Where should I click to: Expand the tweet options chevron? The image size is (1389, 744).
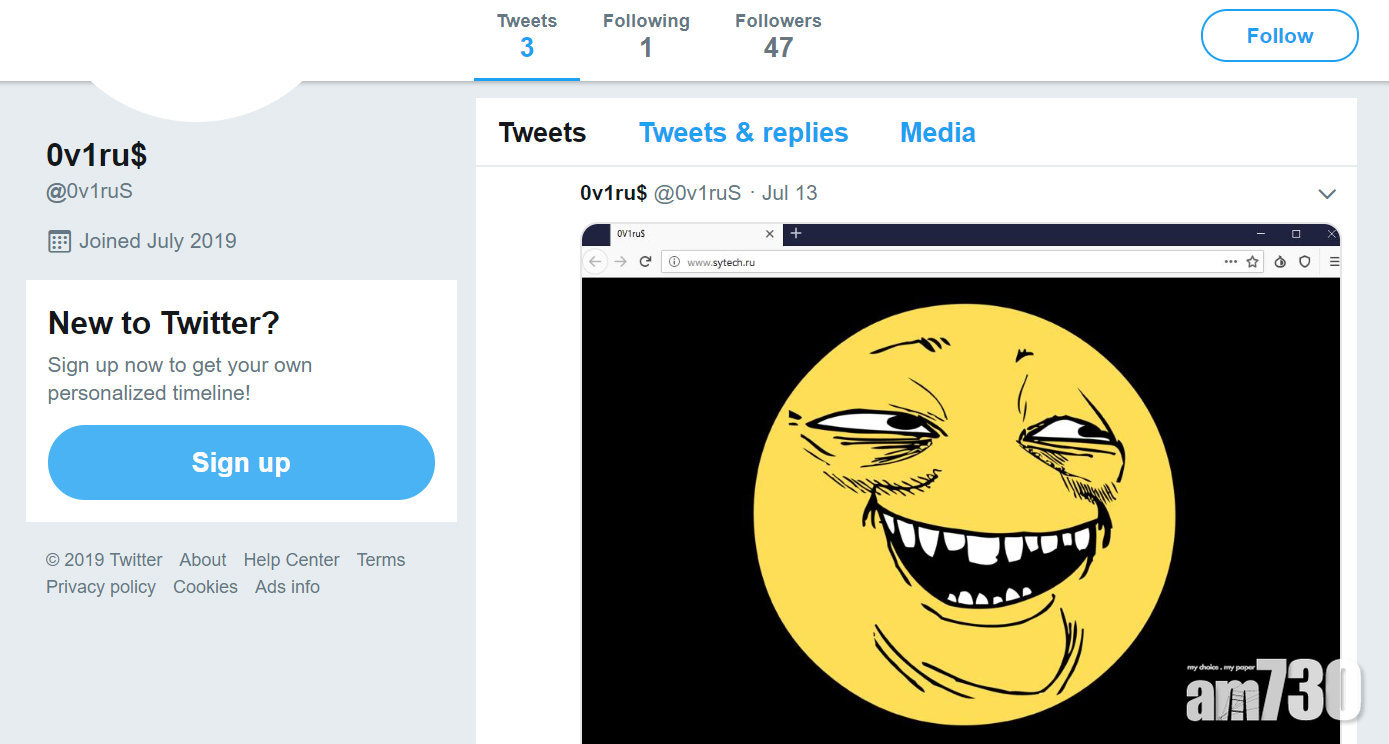(x=1327, y=194)
